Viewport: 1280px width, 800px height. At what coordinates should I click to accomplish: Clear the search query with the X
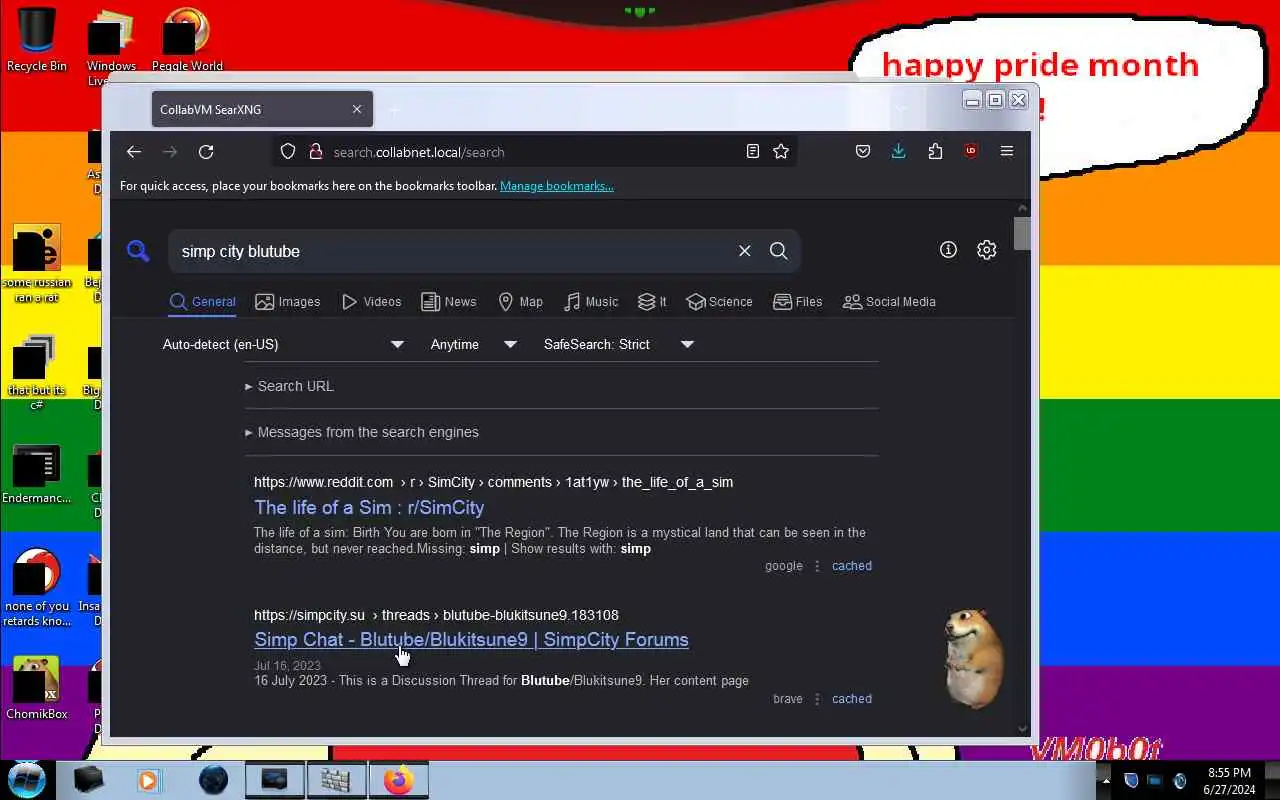[x=745, y=251]
